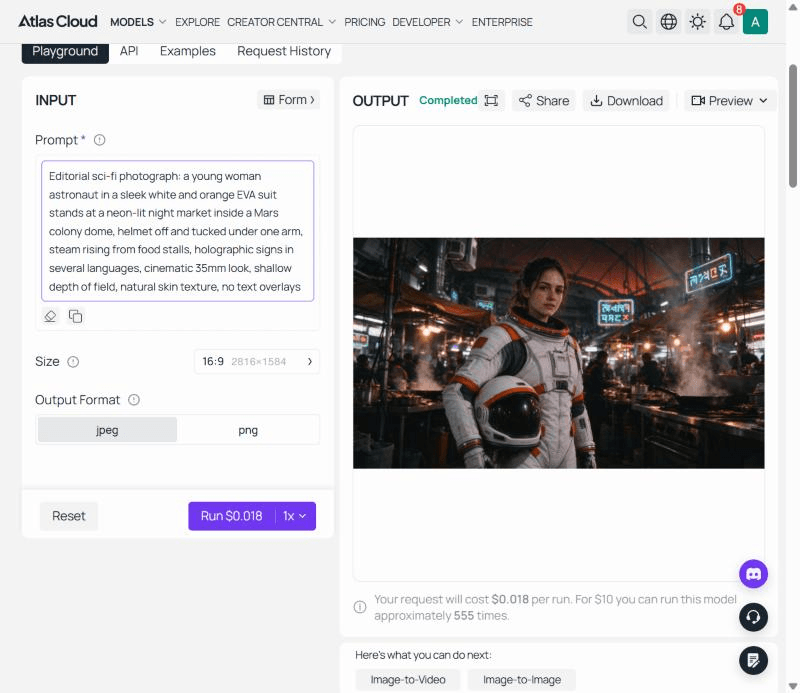Switch to the Playground tab

(x=65, y=52)
